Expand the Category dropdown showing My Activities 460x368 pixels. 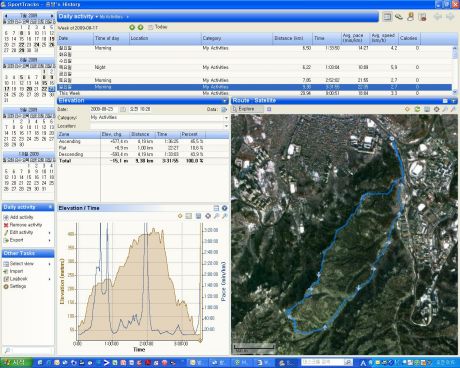pos(226,118)
